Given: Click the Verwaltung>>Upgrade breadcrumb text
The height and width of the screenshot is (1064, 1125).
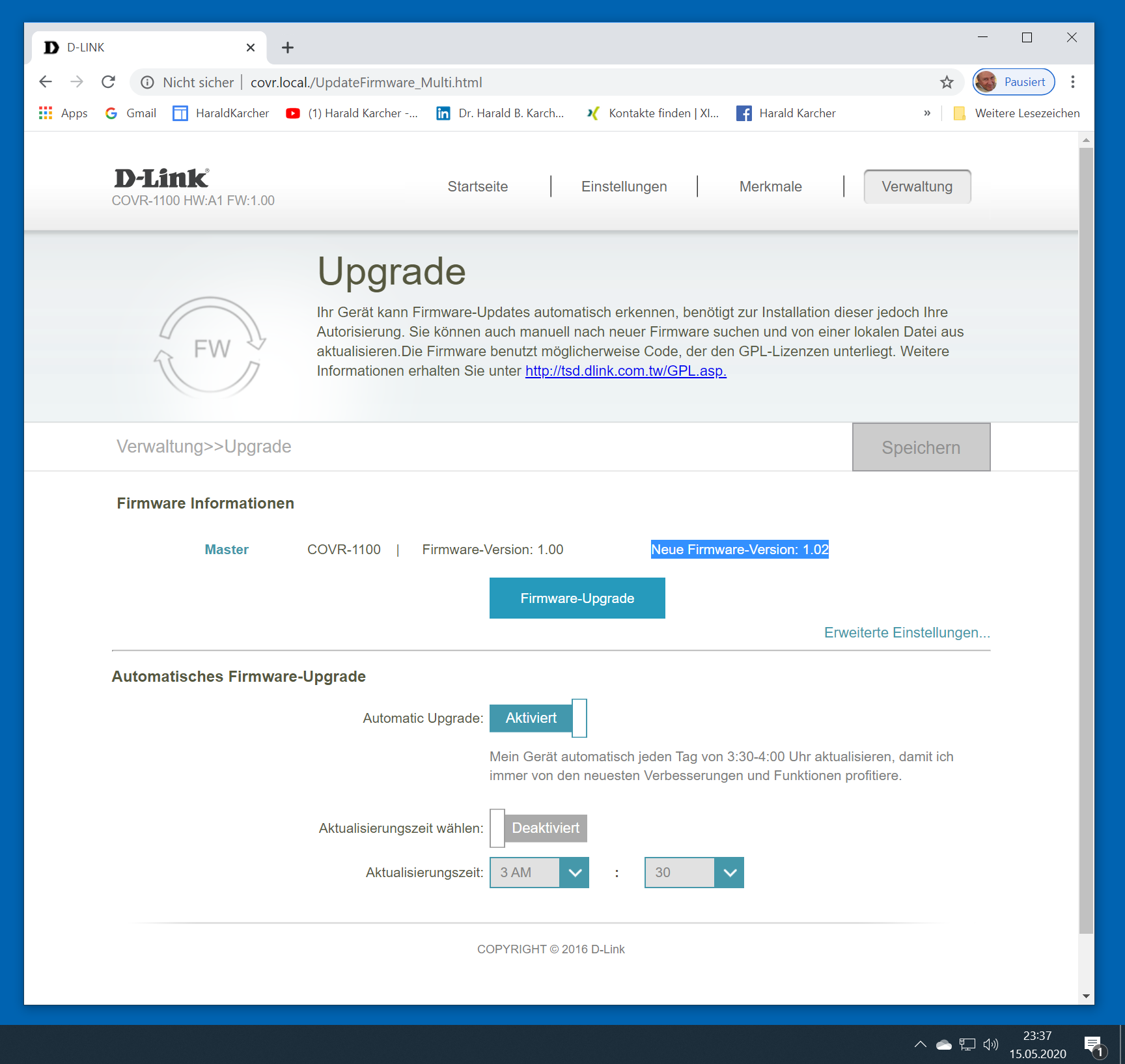Looking at the screenshot, I should click(x=204, y=447).
